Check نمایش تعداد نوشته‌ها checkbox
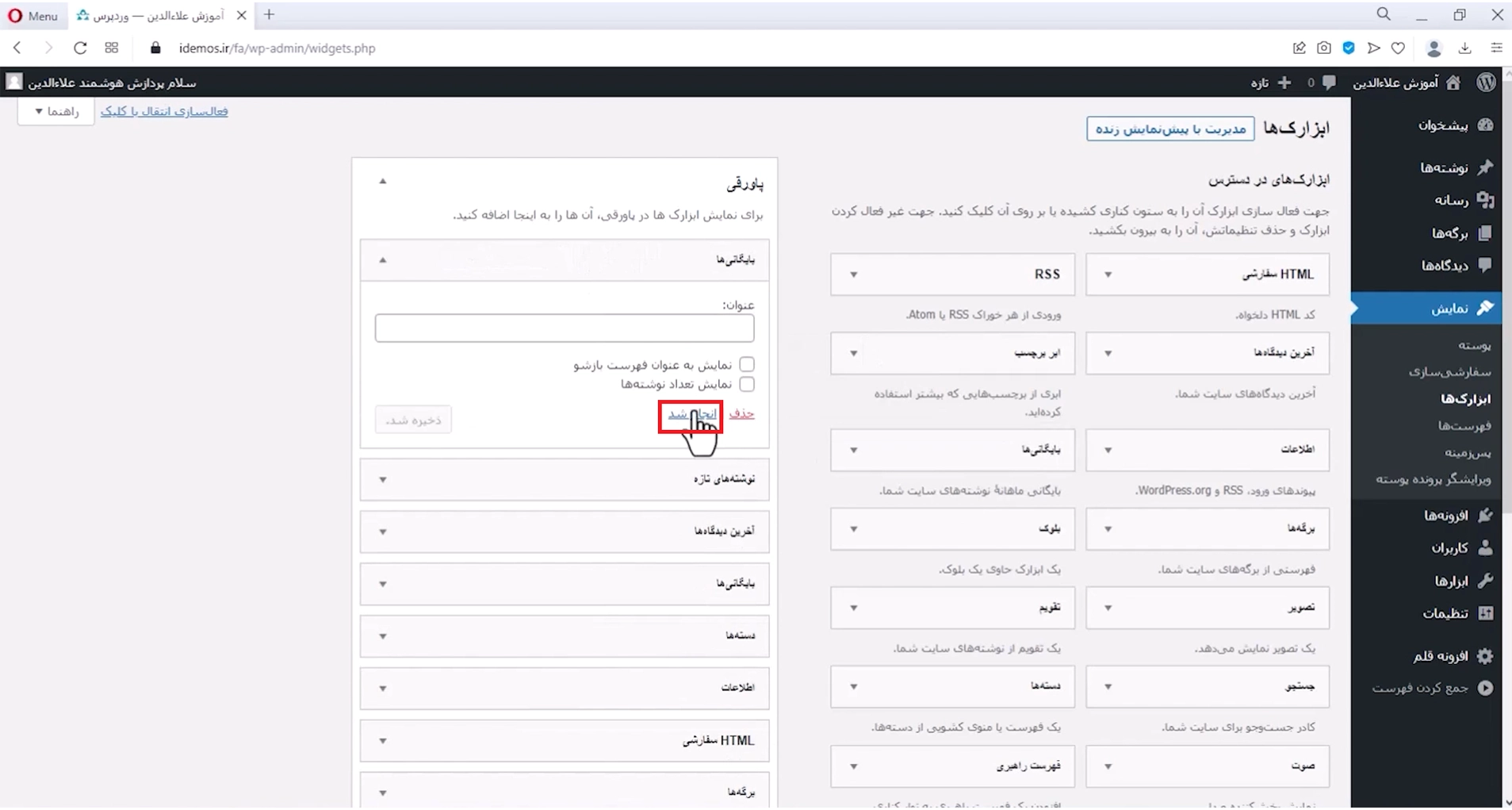The width and height of the screenshot is (1512, 810). [747, 384]
